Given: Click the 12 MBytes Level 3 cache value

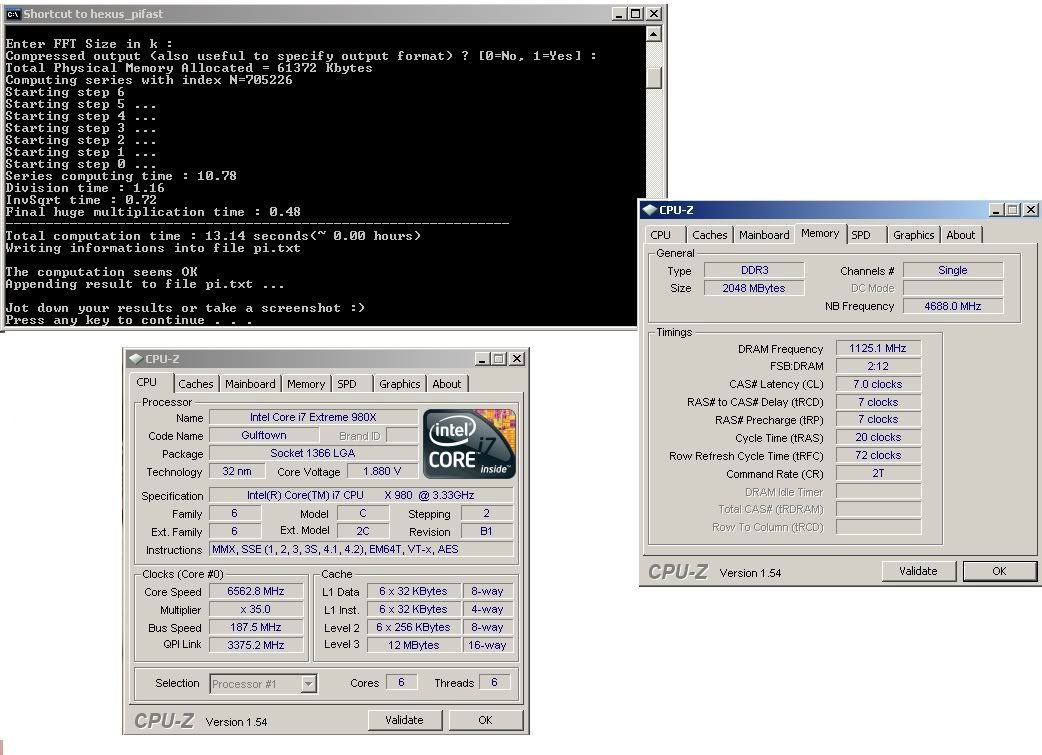Looking at the screenshot, I should tap(413, 645).
